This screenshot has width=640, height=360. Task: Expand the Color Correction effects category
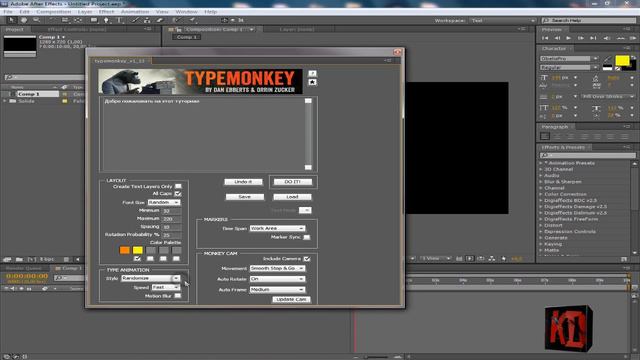(541, 194)
